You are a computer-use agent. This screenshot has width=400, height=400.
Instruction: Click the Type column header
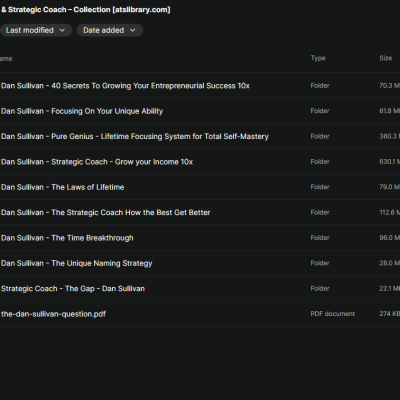[x=318, y=58]
